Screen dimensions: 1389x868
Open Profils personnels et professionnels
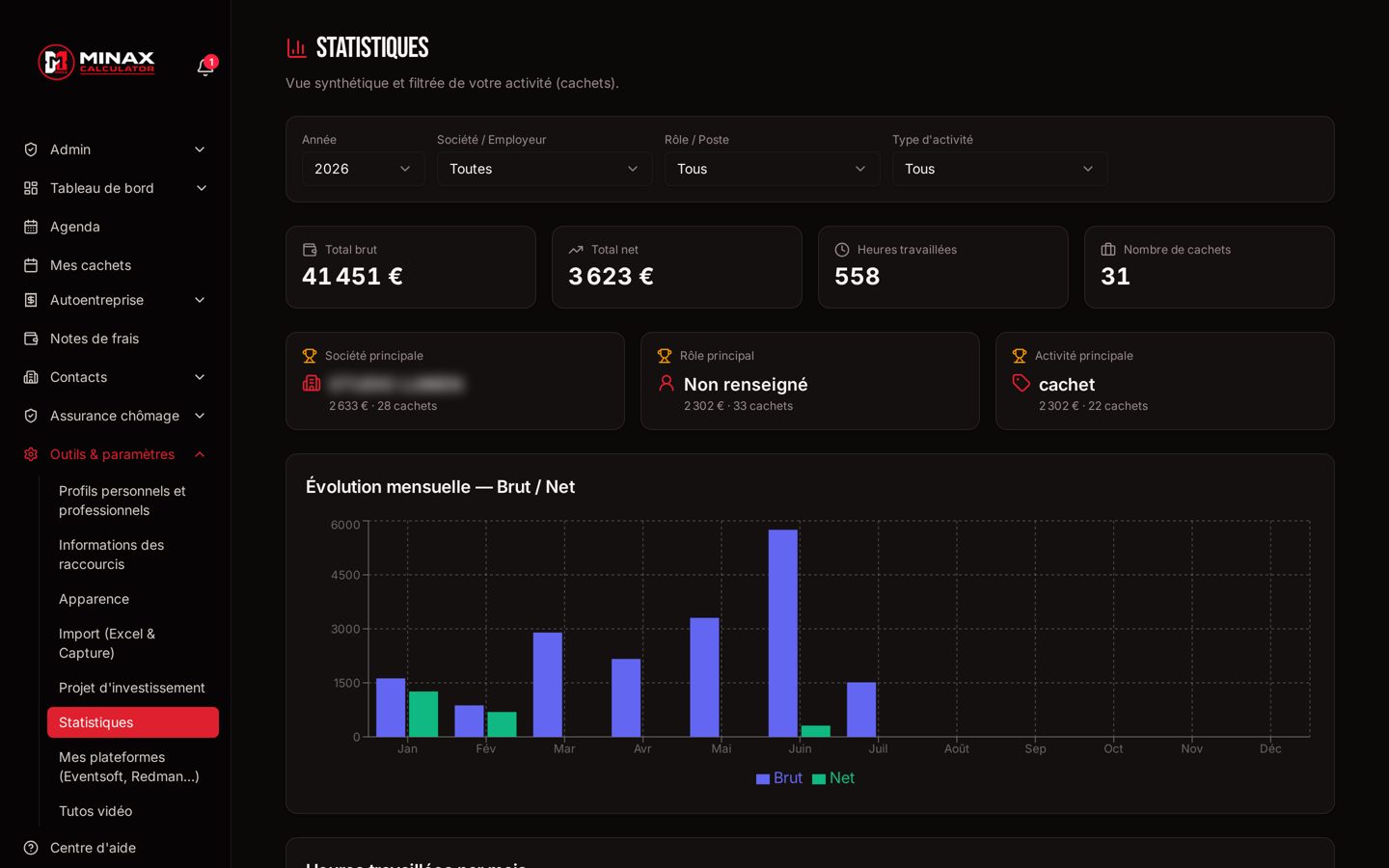coord(133,501)
